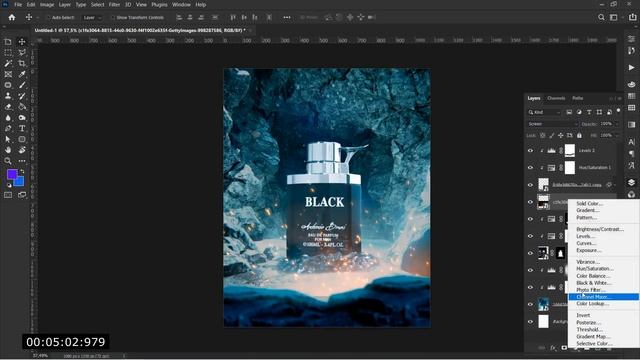Click the purple foreground color swatch

point(11,174)
